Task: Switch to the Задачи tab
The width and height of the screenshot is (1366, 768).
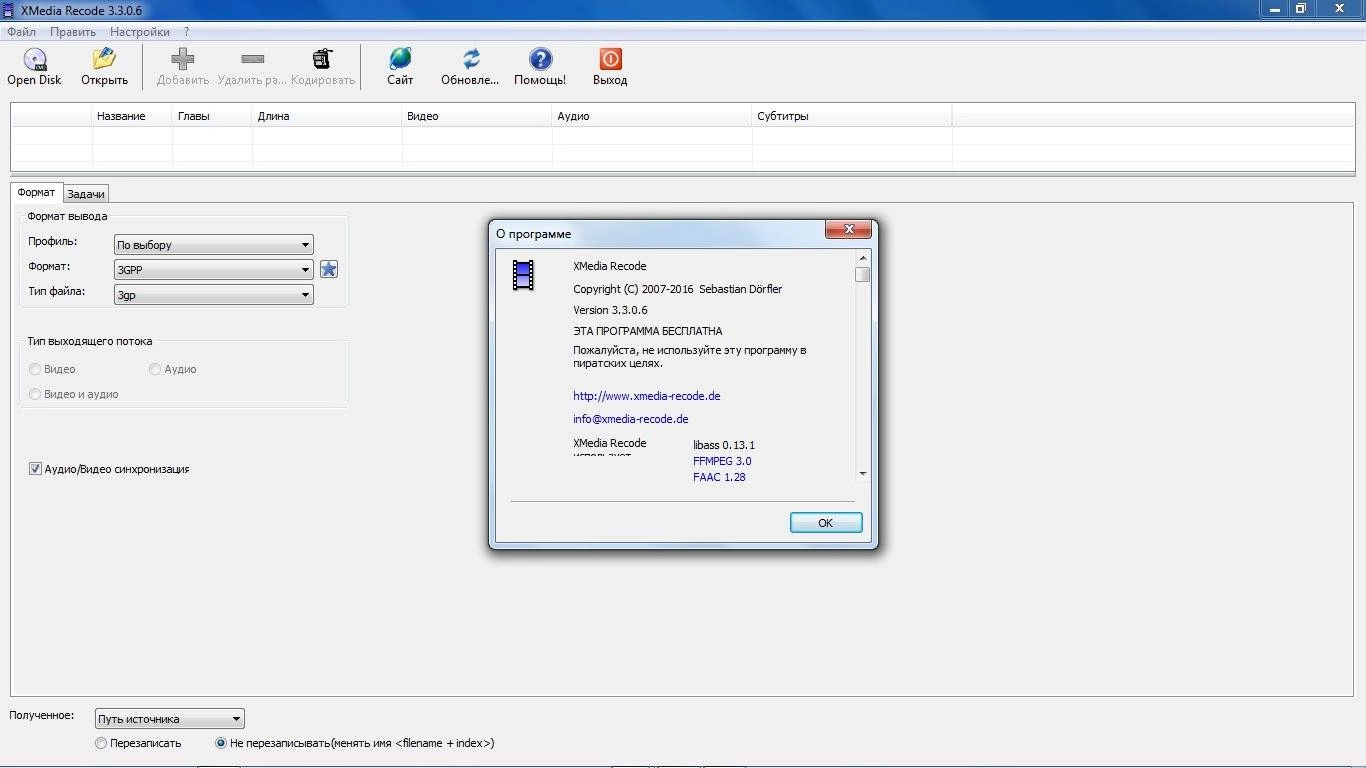Action: click(x=86, y=194)
